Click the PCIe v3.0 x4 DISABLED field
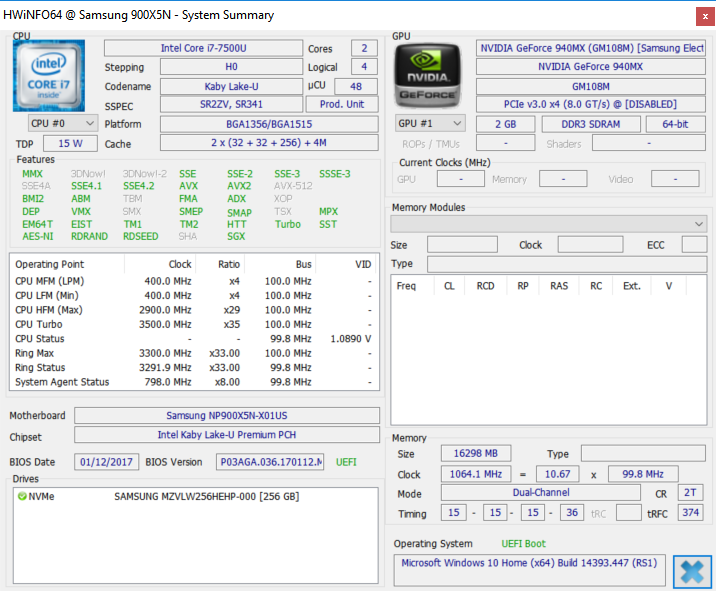The image size is (716, 591). pos(591,104)
